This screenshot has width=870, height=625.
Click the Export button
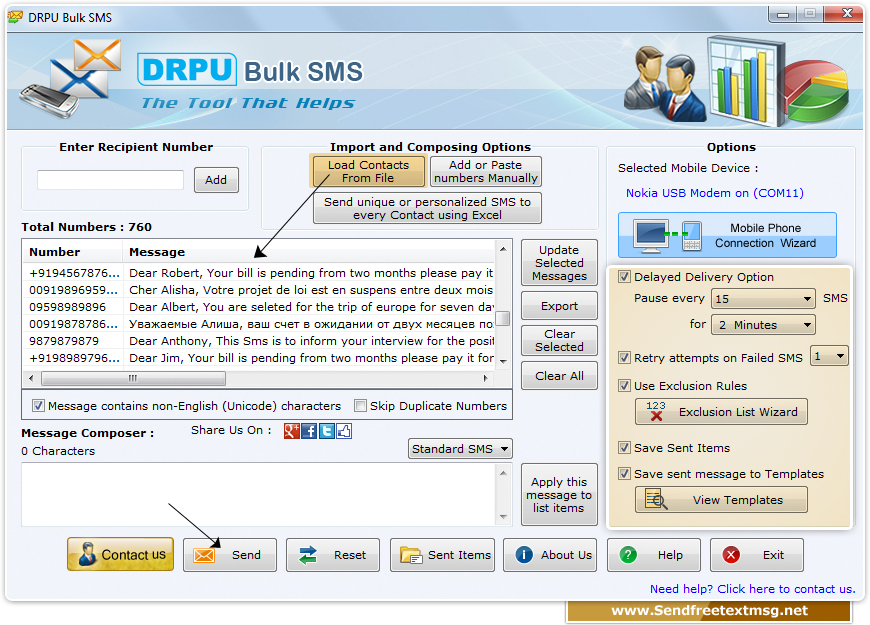559,306
